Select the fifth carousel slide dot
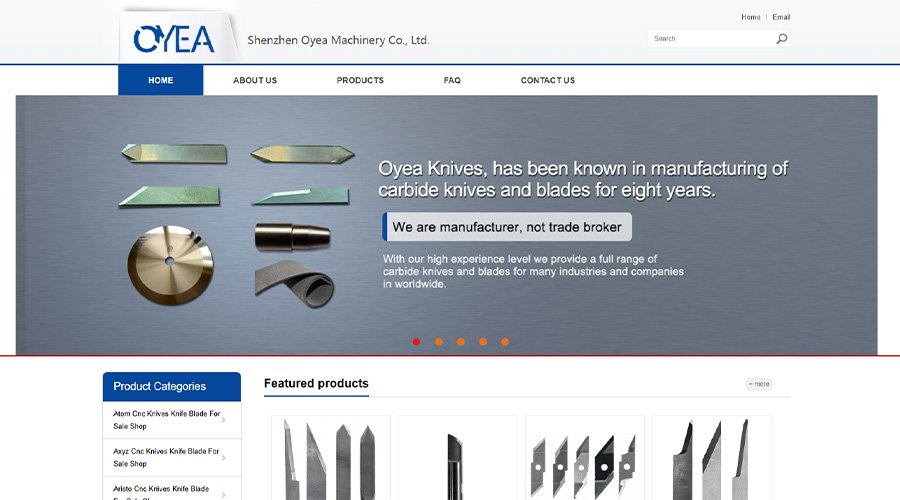 pos(505,342)
